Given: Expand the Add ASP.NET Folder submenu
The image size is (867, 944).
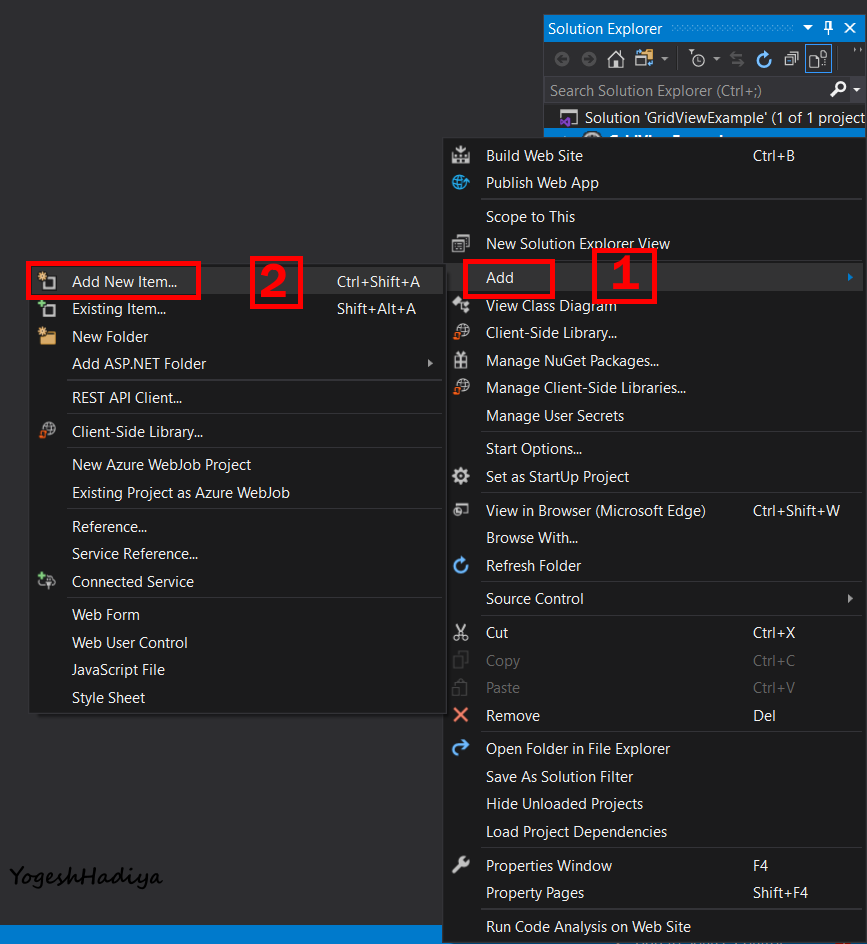Looking at the screenshot, I should pyautogui.click(x=140, y=364).
